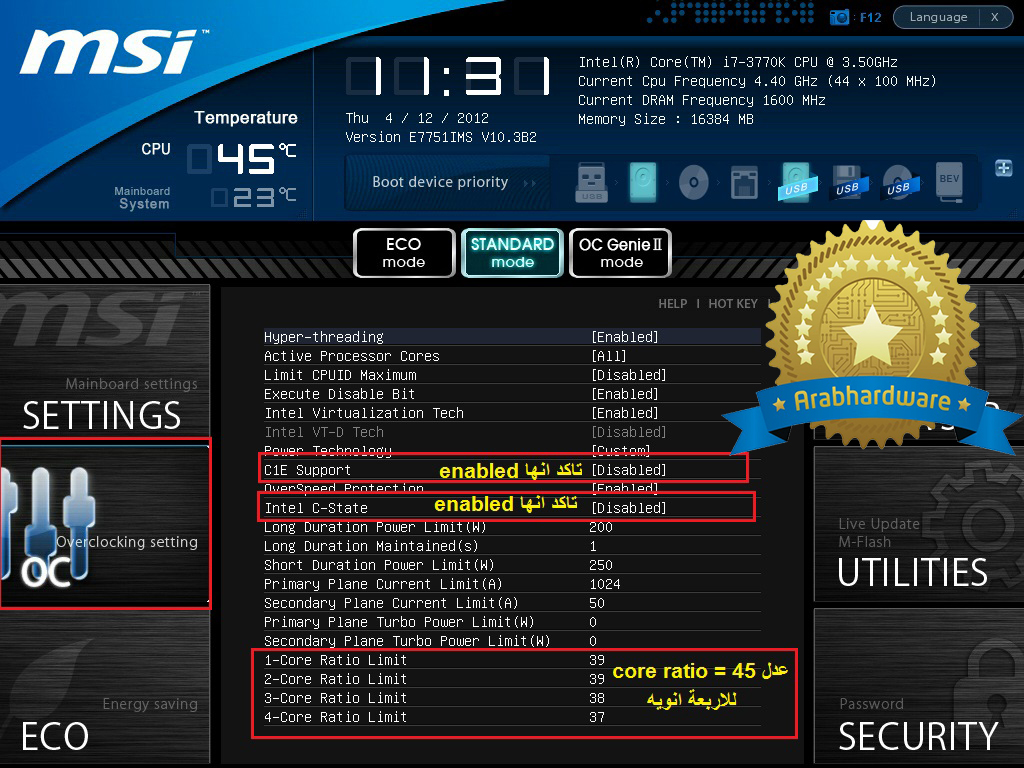The height and width of the screenshot is (768, 1024).
Task: Switch to ECO mode
Action: pos(404,253)
